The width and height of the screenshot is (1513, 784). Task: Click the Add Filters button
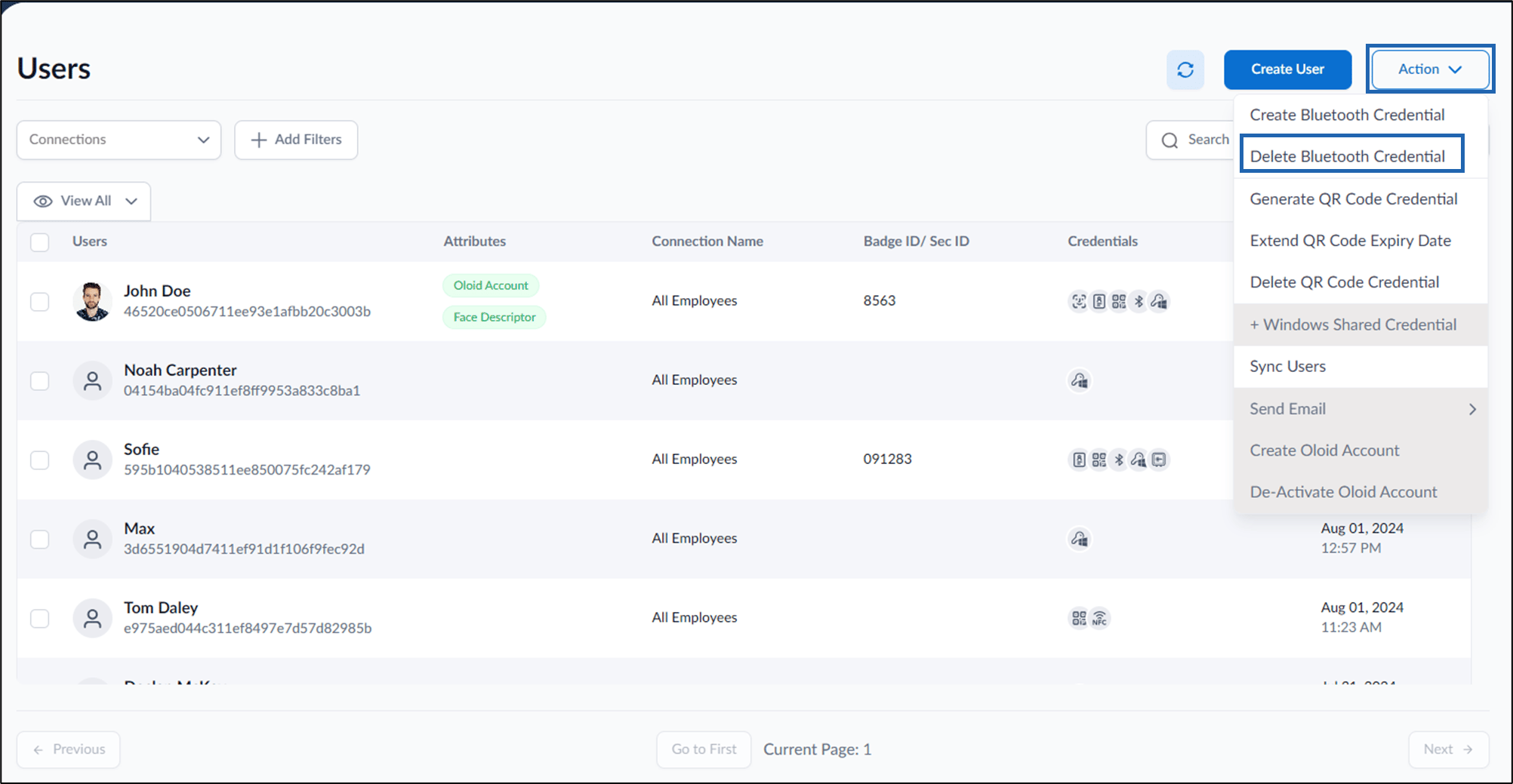(296, 140)
